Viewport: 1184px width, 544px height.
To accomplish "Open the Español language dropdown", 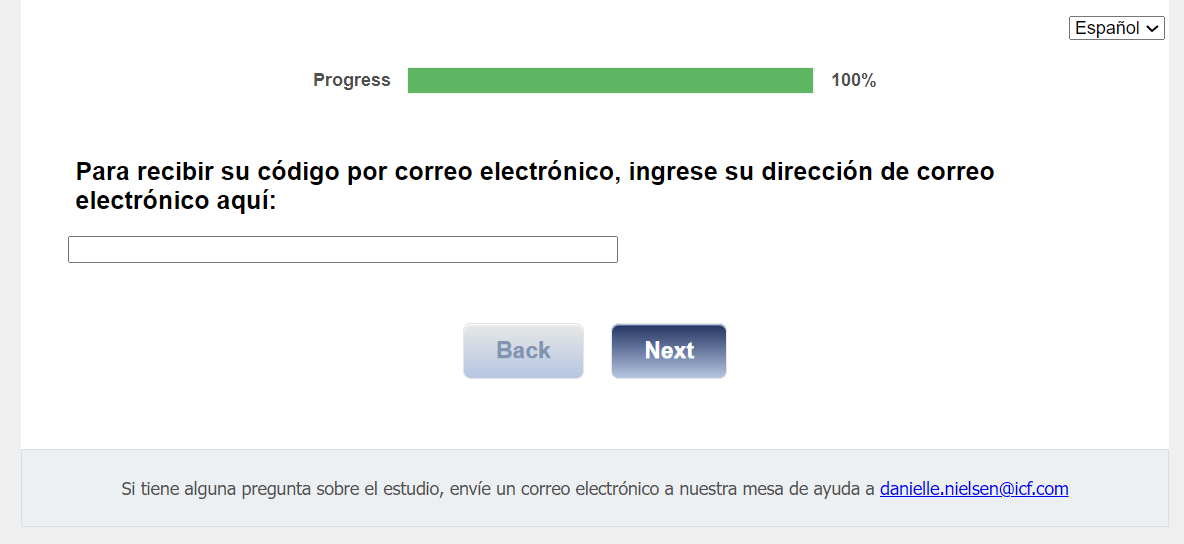I will (x=1116, y=28).
